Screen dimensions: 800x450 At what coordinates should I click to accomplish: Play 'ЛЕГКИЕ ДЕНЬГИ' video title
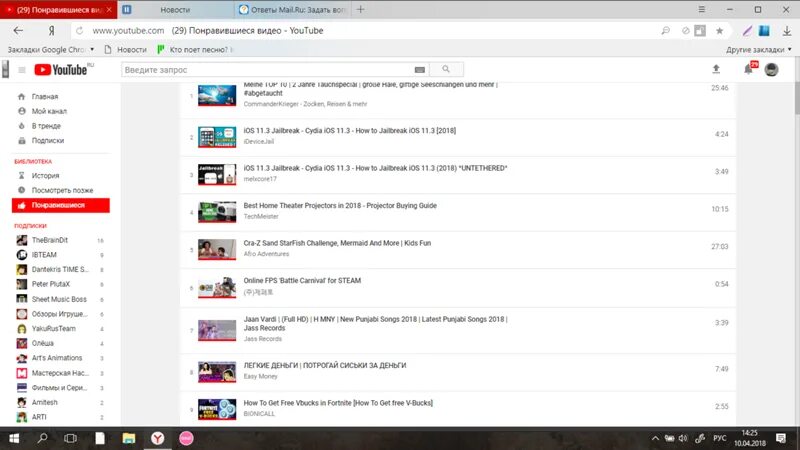(324, 365)
